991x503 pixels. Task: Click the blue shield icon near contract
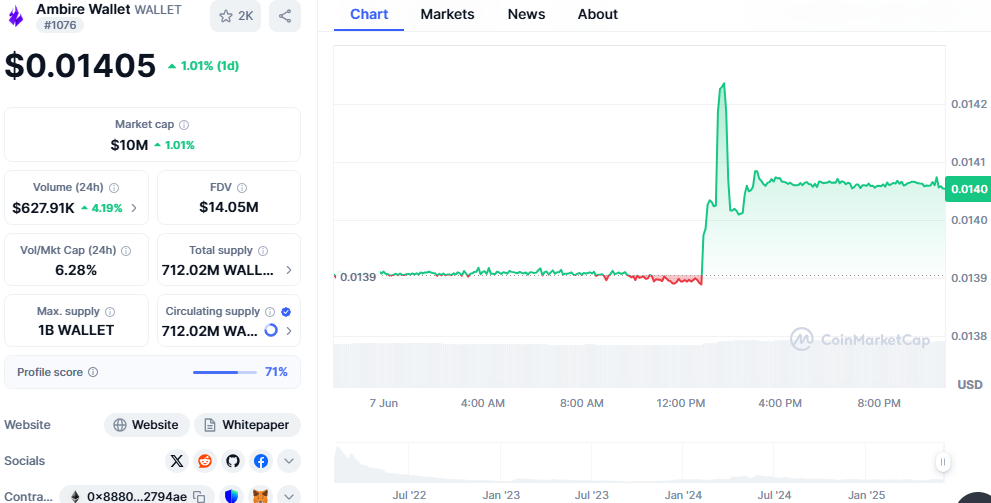pyautogui.click(x=232, y=496)
